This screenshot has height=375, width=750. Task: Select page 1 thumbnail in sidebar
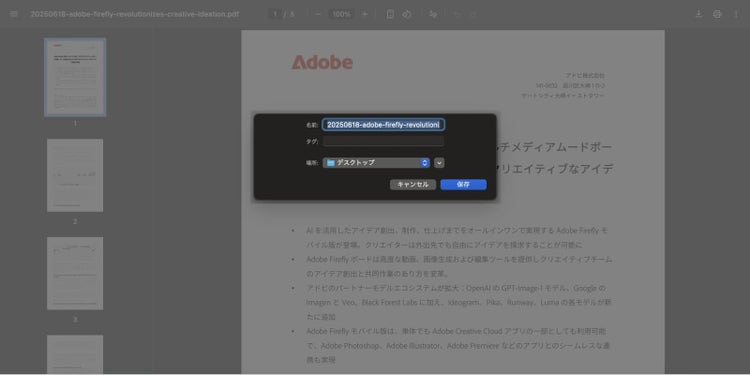tap(75, 77)
